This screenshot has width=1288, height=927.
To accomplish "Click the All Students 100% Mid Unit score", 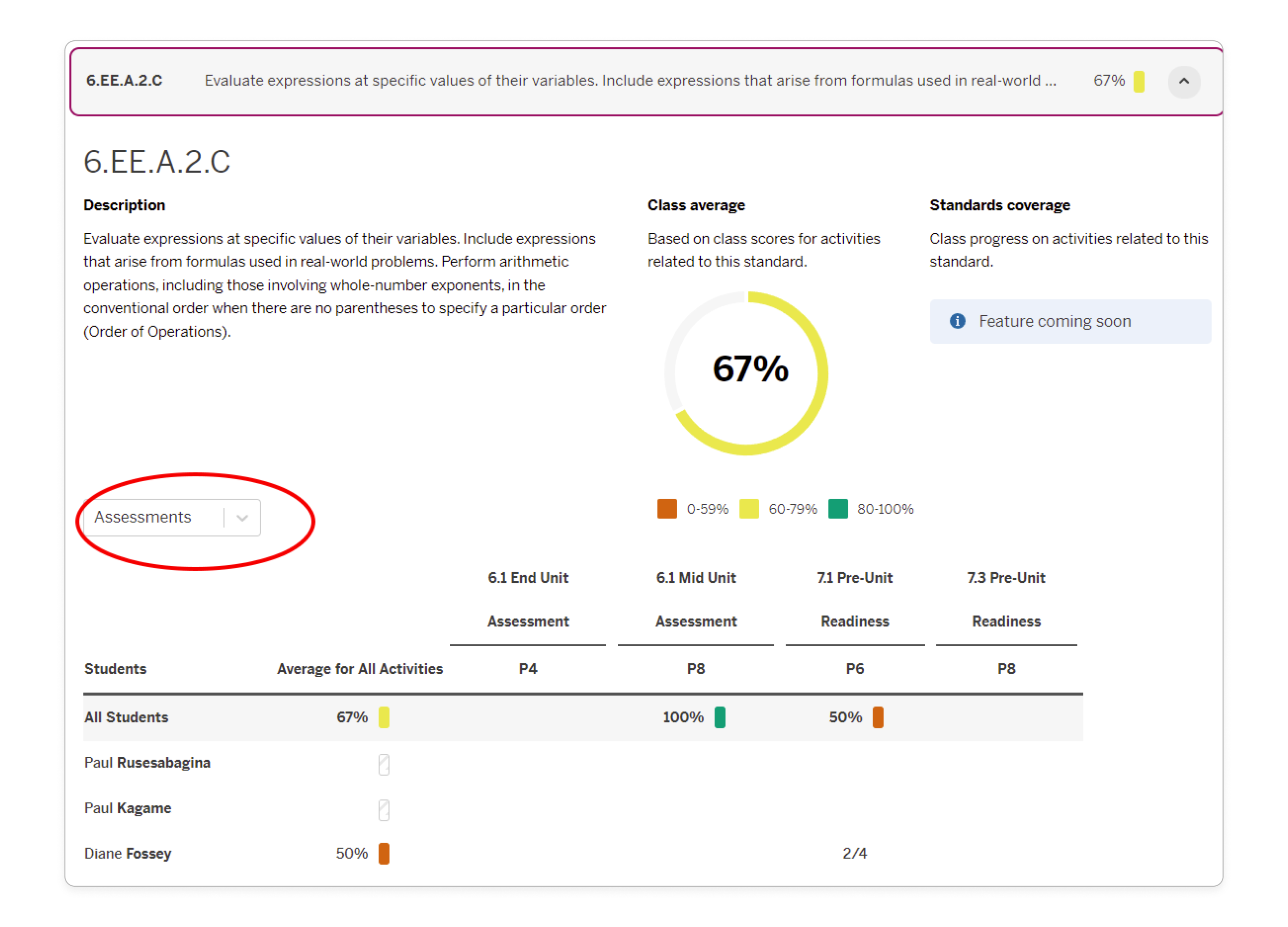I will pos(683,717).
